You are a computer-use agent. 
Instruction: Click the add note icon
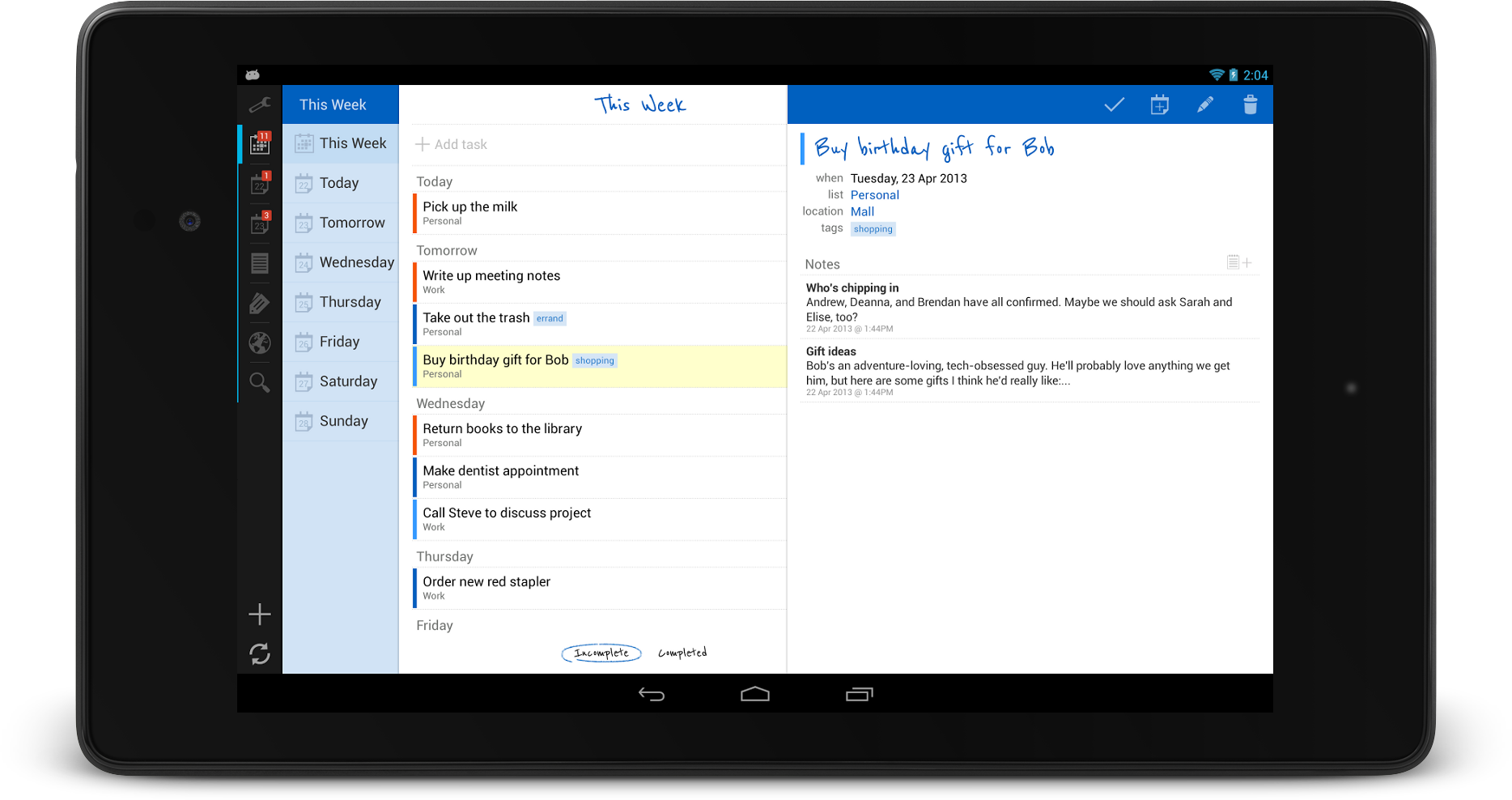coord(1238,262)
